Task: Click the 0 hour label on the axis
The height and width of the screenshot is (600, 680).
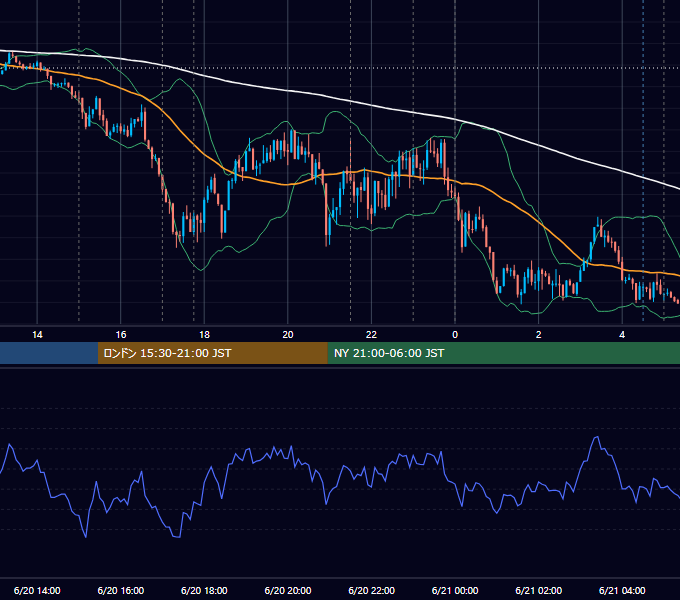Action: tap(455, 335)
